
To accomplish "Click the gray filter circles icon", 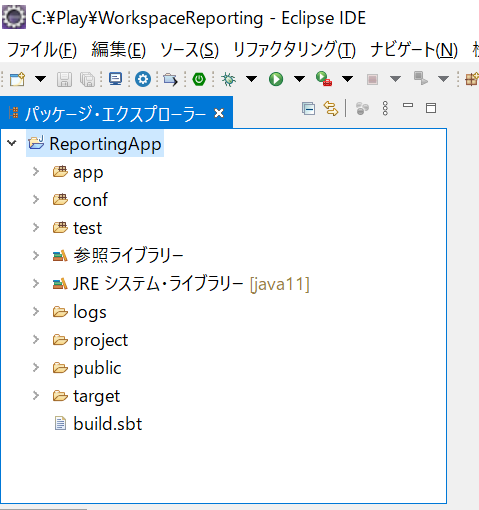I will point(362,109).
